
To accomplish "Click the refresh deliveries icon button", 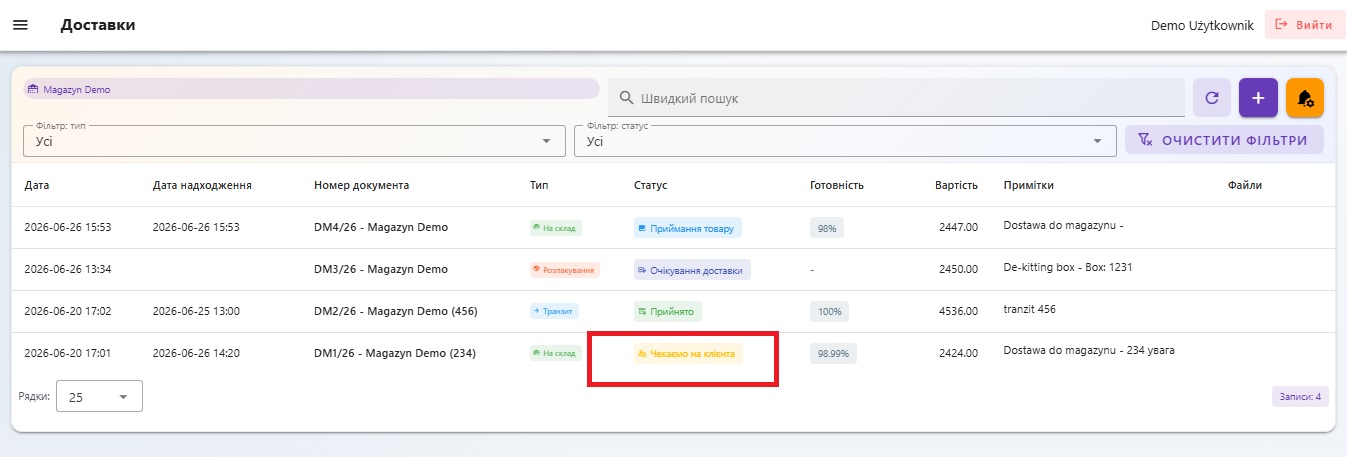I will 1212,98.
